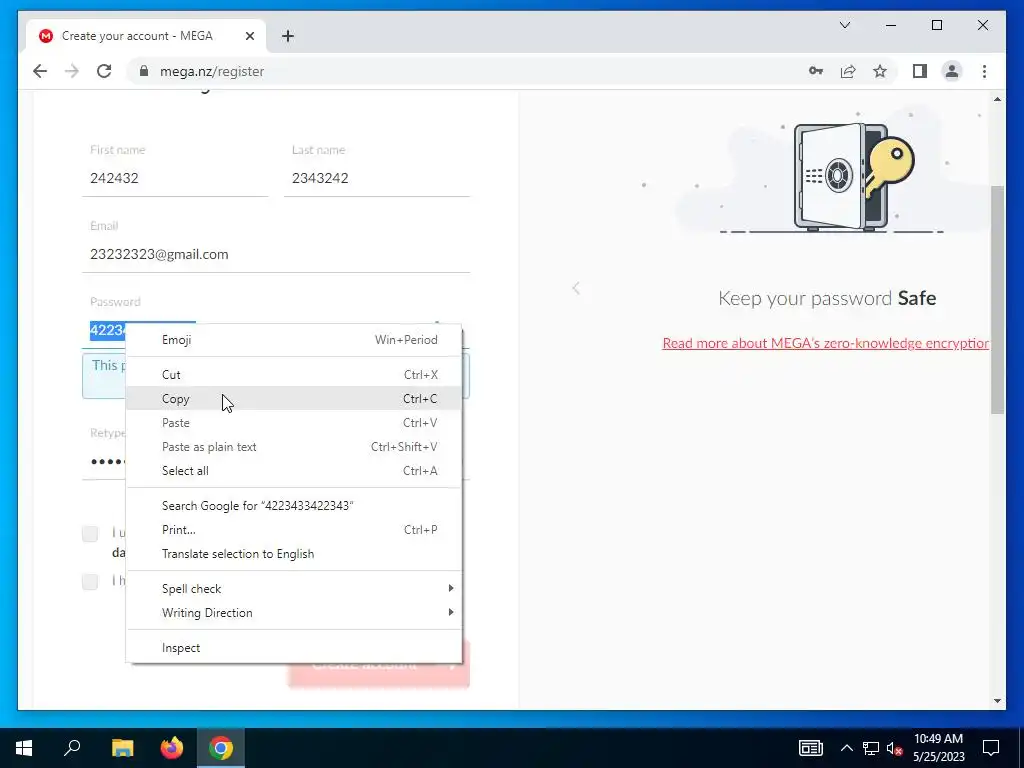Toggle the browser side panel icon
Screen dimensions: 1024x768
(920, 71)
